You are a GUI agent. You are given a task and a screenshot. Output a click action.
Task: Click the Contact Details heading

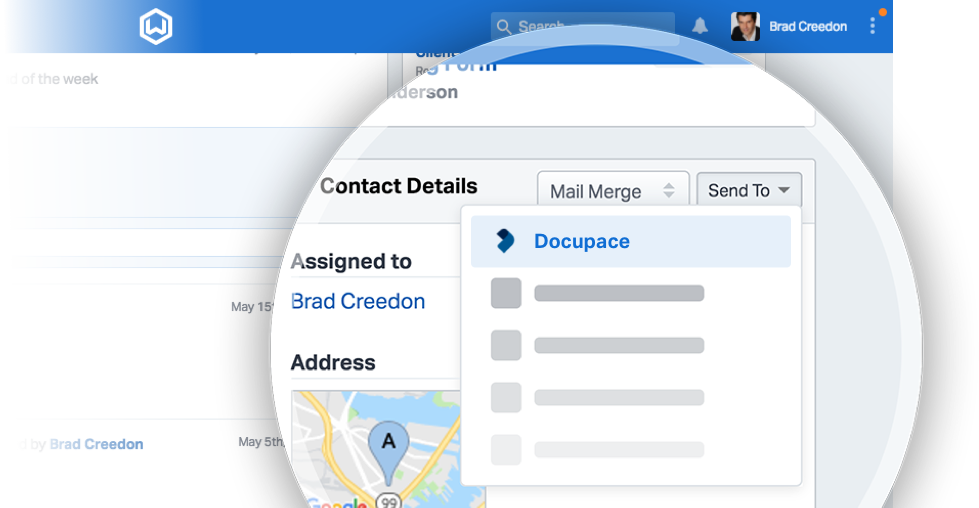click(x=398, y=186)
